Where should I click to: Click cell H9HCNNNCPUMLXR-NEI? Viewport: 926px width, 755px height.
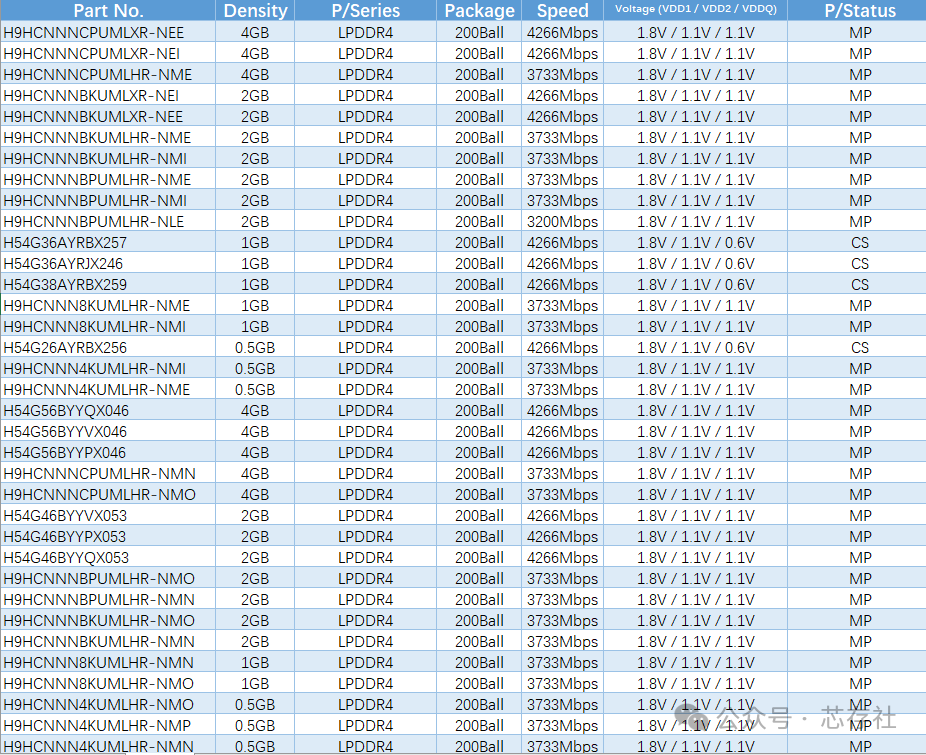coord(108,54)
